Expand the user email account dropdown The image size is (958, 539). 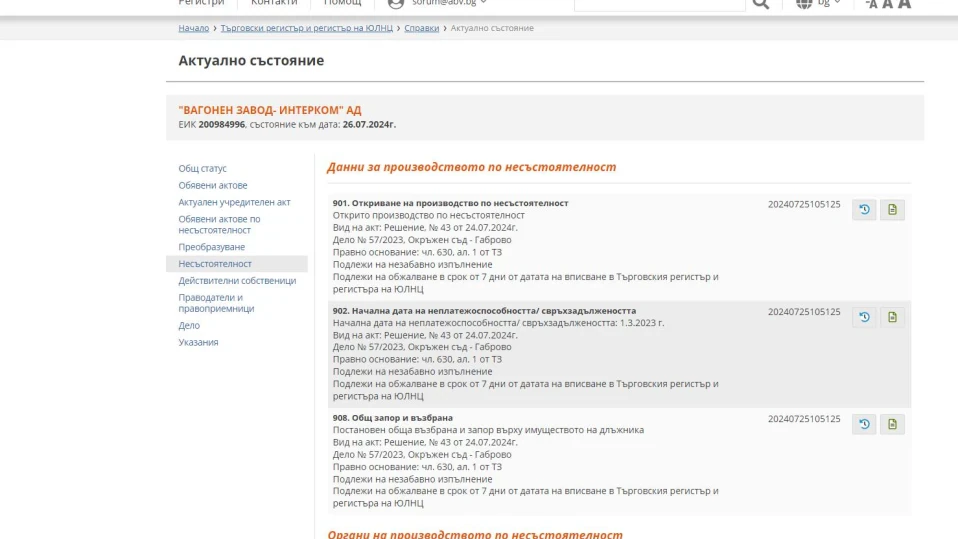click(x=449, y=2)
